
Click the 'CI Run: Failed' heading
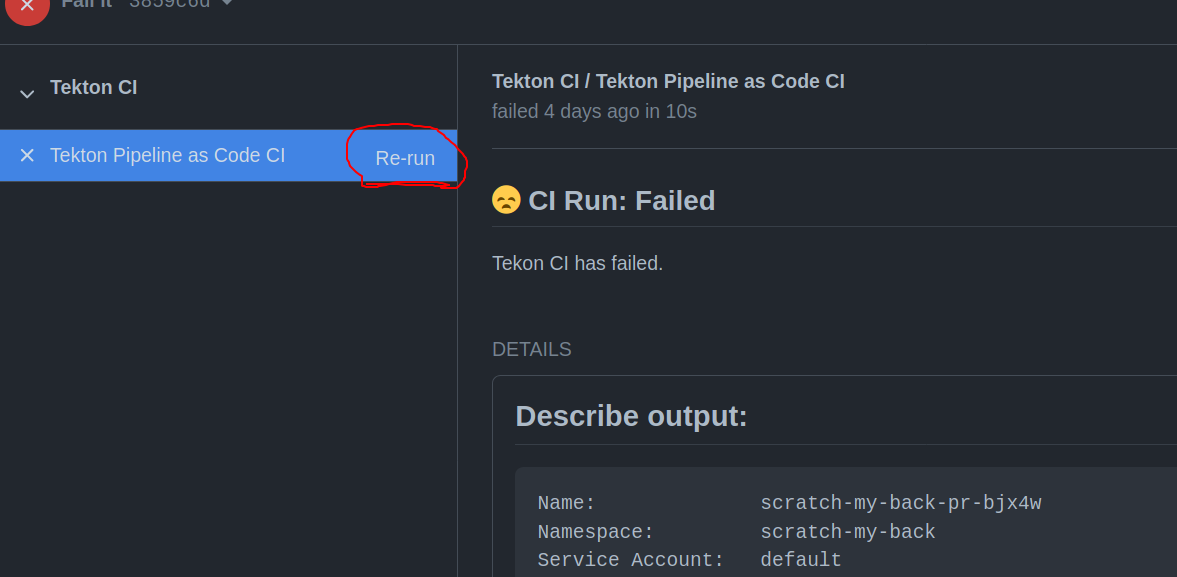(x=621, y=201)
